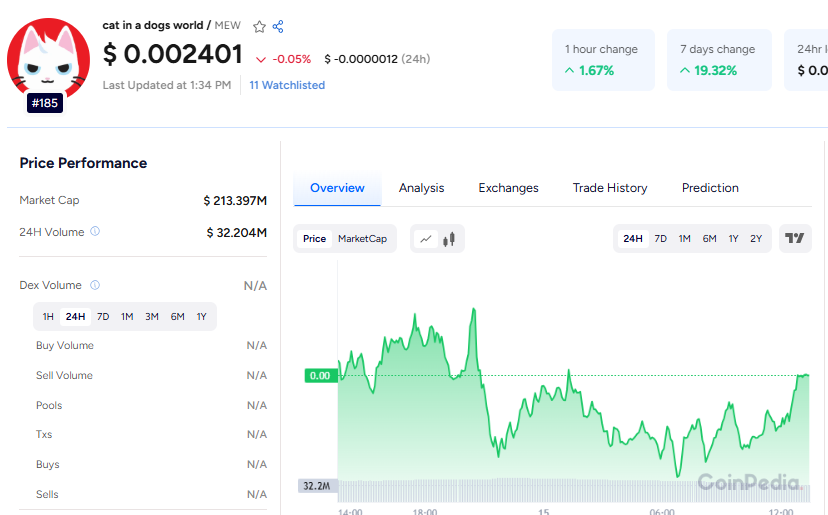828x515 pixels.
Task: Select the Overview tab
Action: (x=337, y=188)
